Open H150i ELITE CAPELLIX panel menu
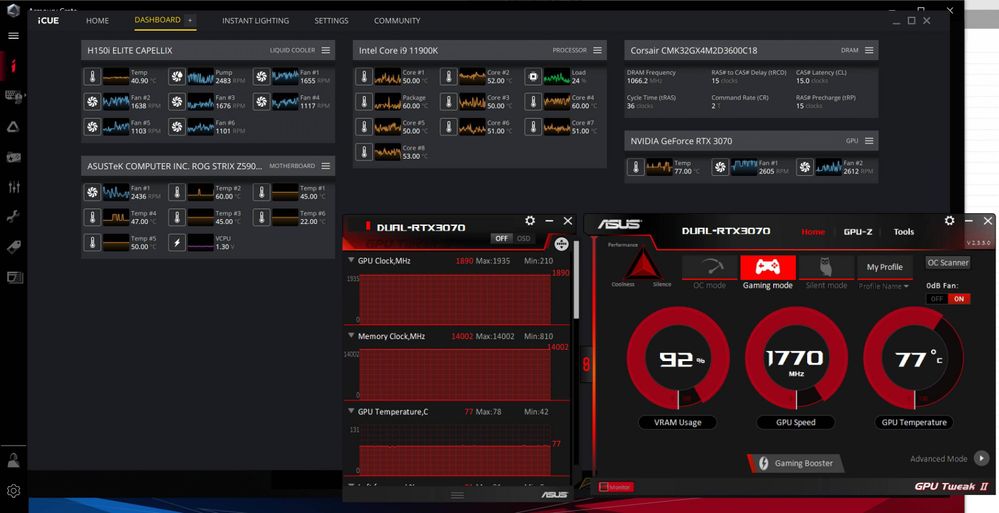Image resolution: width=999 pixels, height=513 pixels. coord(326,50)
